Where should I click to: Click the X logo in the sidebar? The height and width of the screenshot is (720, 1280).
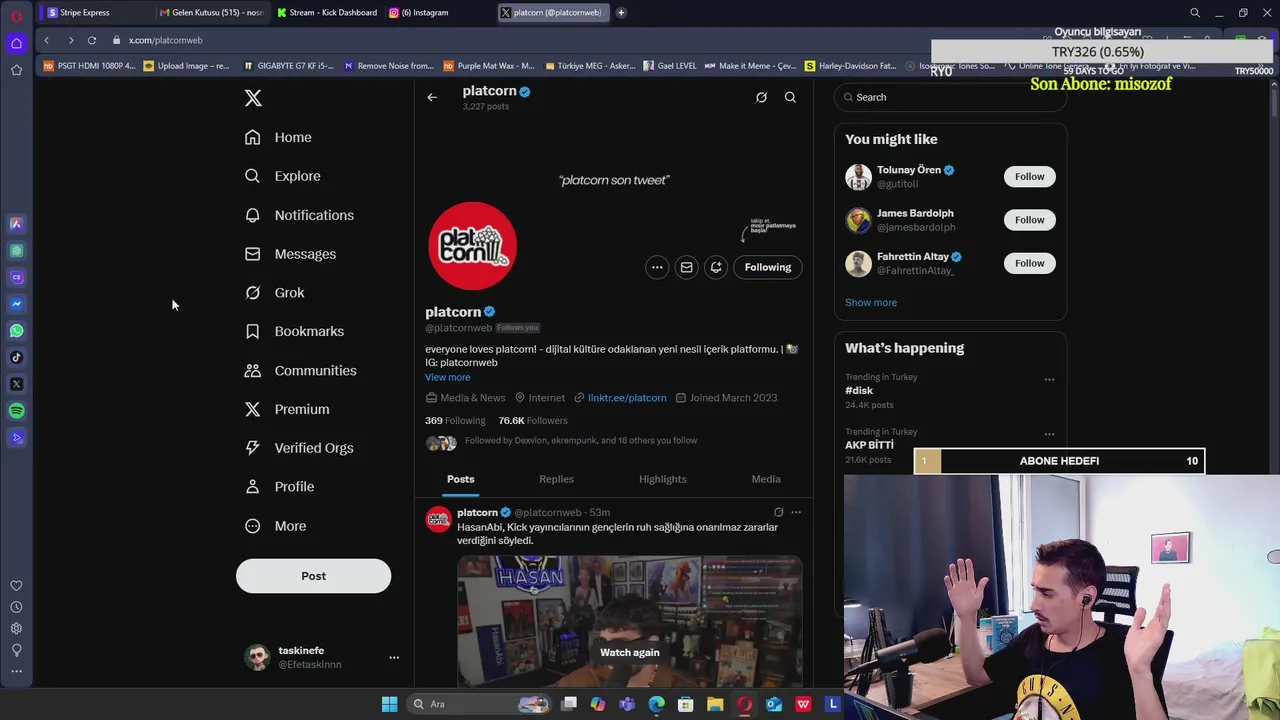coord(253,98)
